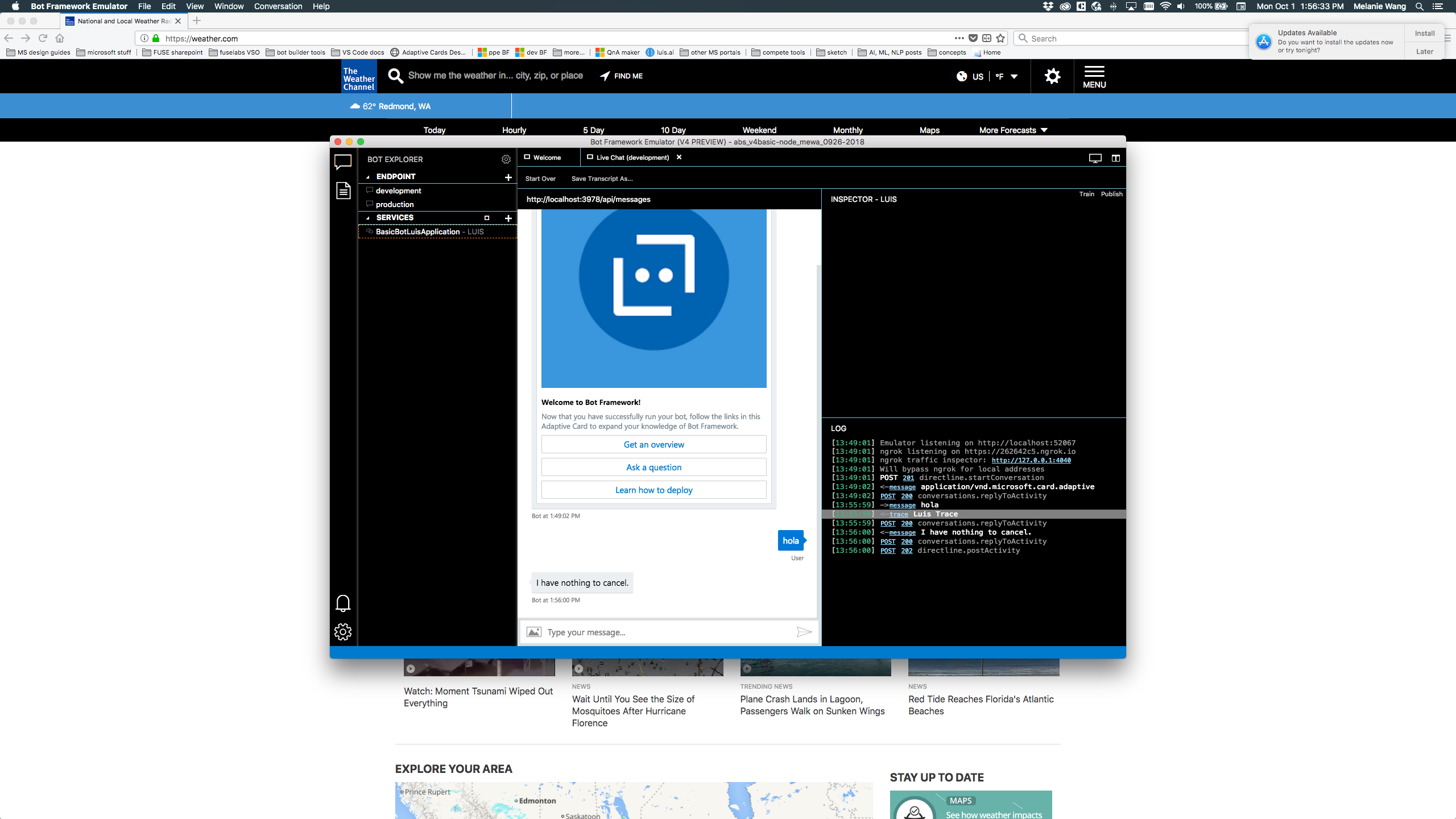Switch to the Welcome tab
This screenshot has width=1456, height=819.
[x=548, y=158]
